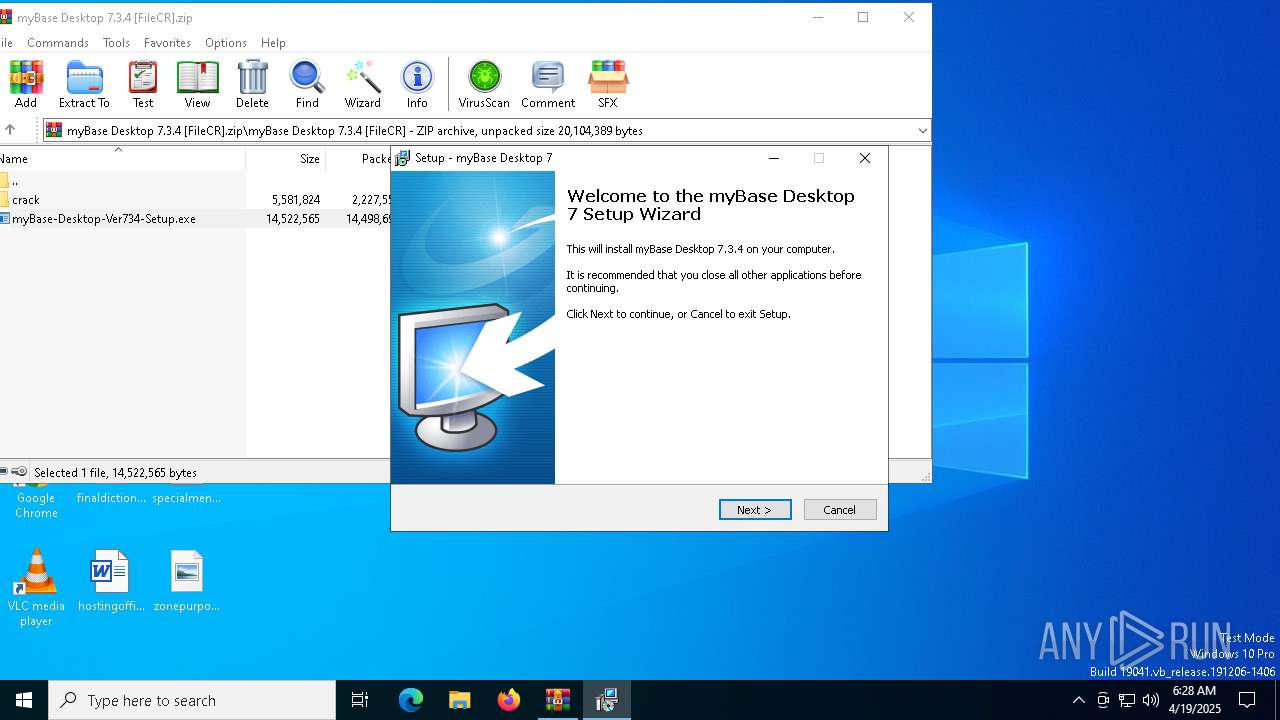Close the myBase Setup dialog
1280x720 pixels.
point(865,158)
